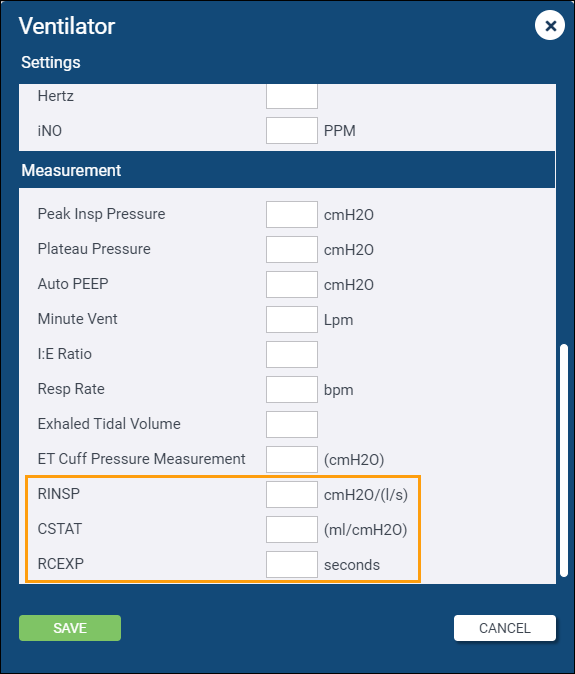Click the RCEXP seconds input field
Viewport: 575px width, 674px height.
(292, 565)
